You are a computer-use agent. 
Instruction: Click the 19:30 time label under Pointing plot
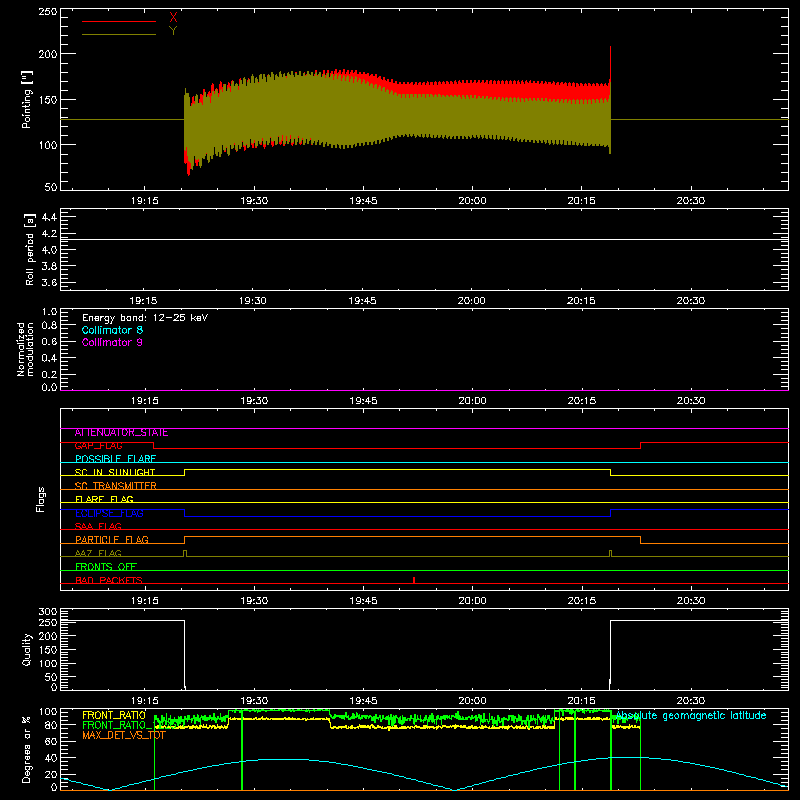(254, 201)
